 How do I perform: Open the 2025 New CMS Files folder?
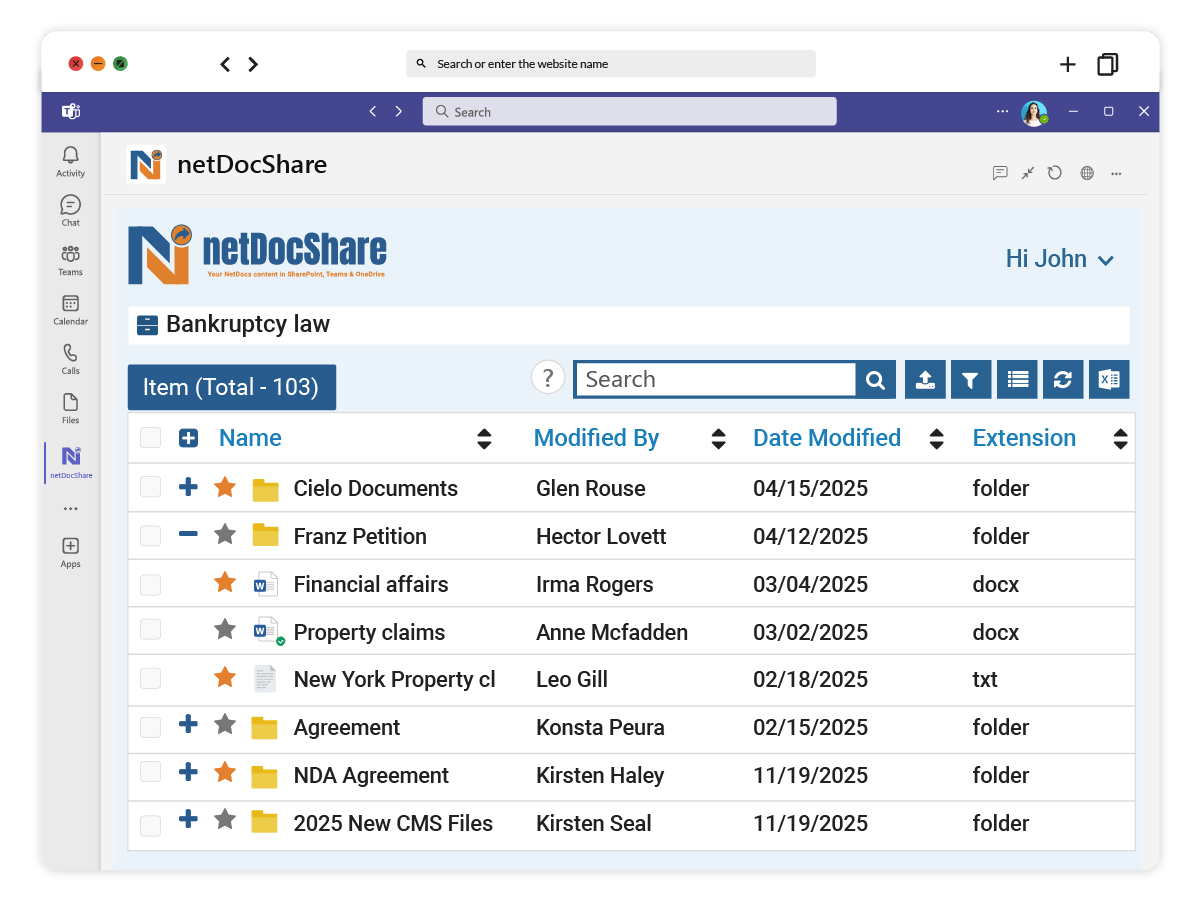click(393, 823)
